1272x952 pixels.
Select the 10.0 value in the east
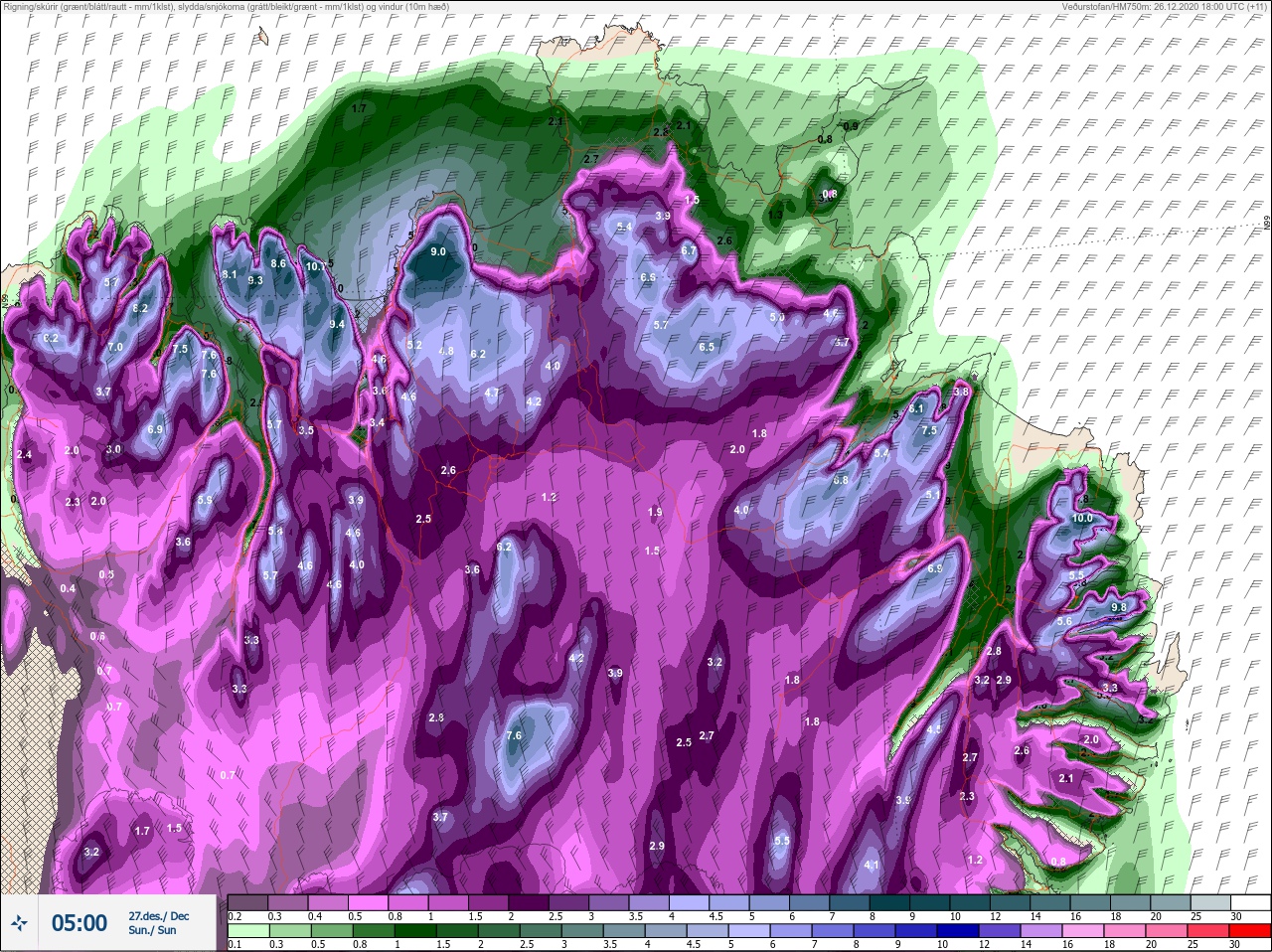pyautogui.click(x=1082, y=519)
